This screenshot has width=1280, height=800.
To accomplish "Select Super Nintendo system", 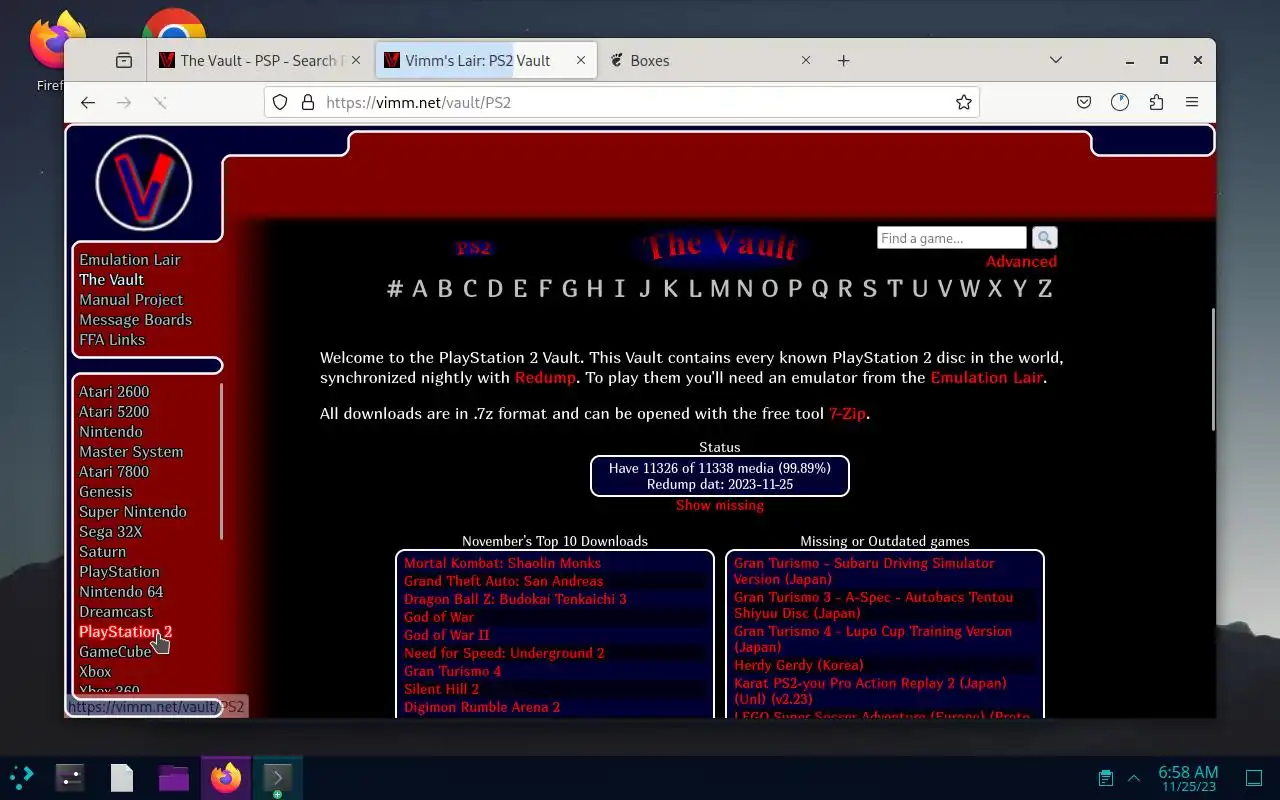I will [x=133, y=511].
